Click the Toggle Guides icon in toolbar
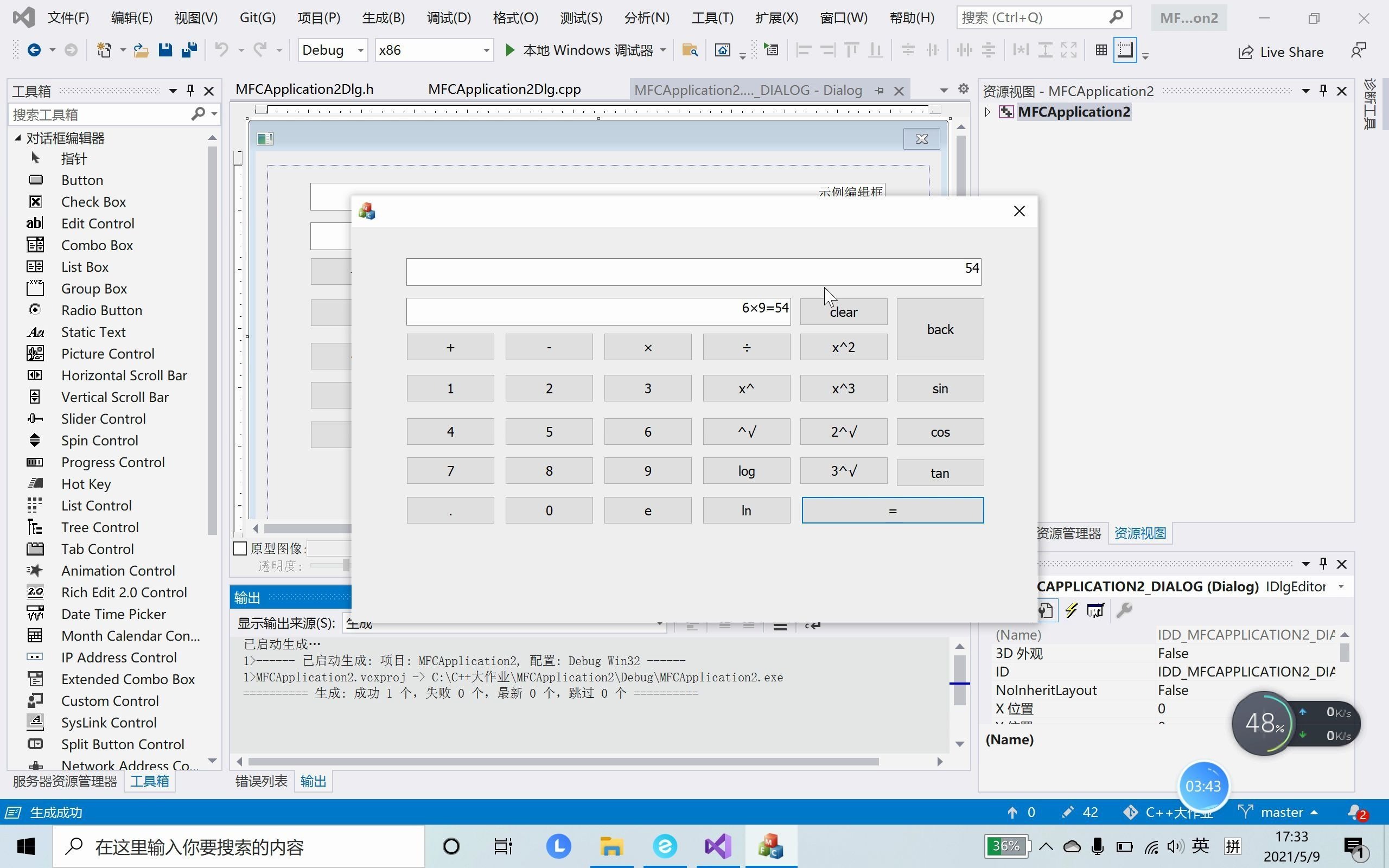The image size is (1389, 868). coord(1125,50)
